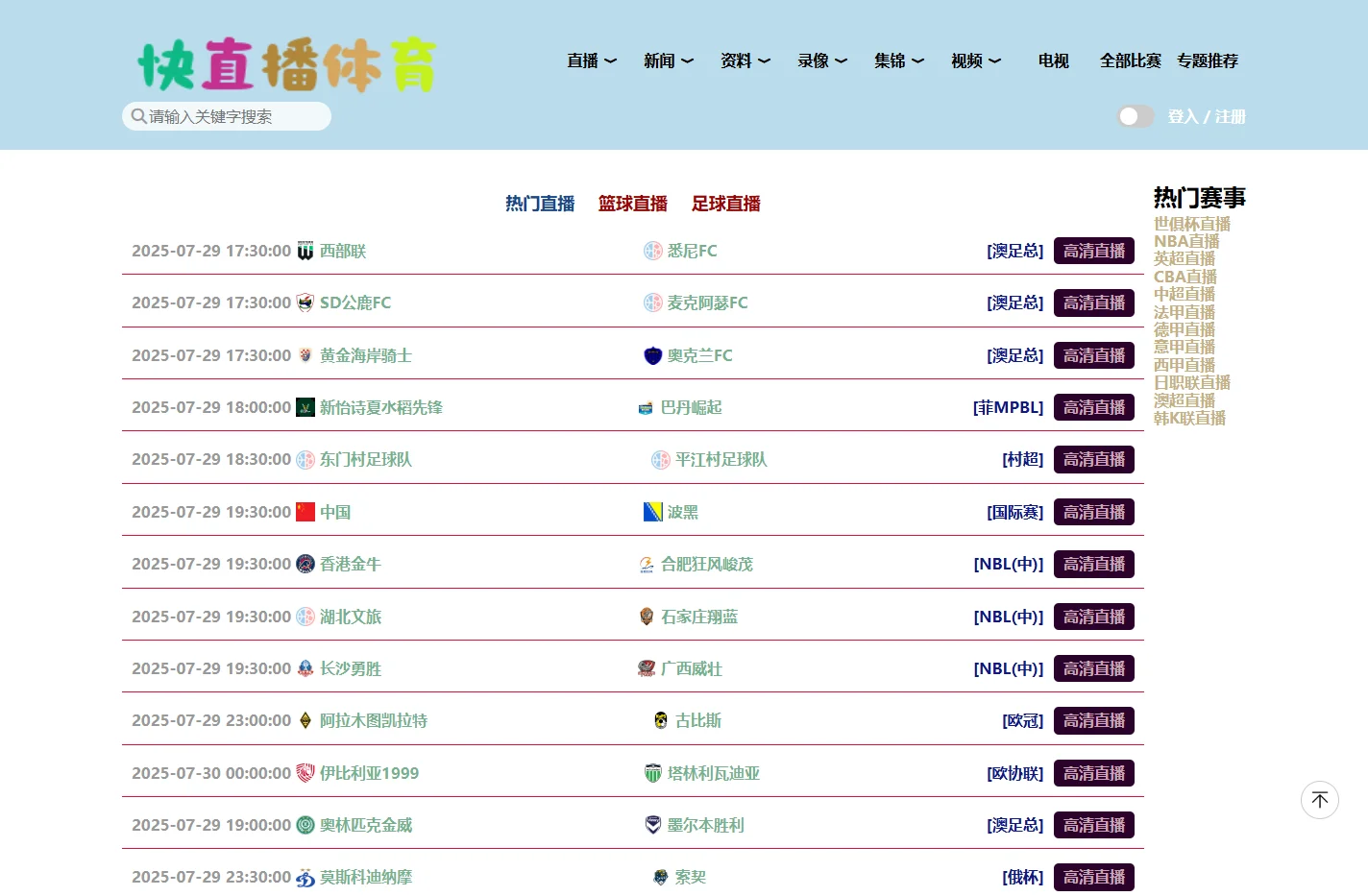1368x896 pixels.
Task: Focus the 请输入关键字搜索 search field
Action: pyautogui.click(x=227, y=116)
